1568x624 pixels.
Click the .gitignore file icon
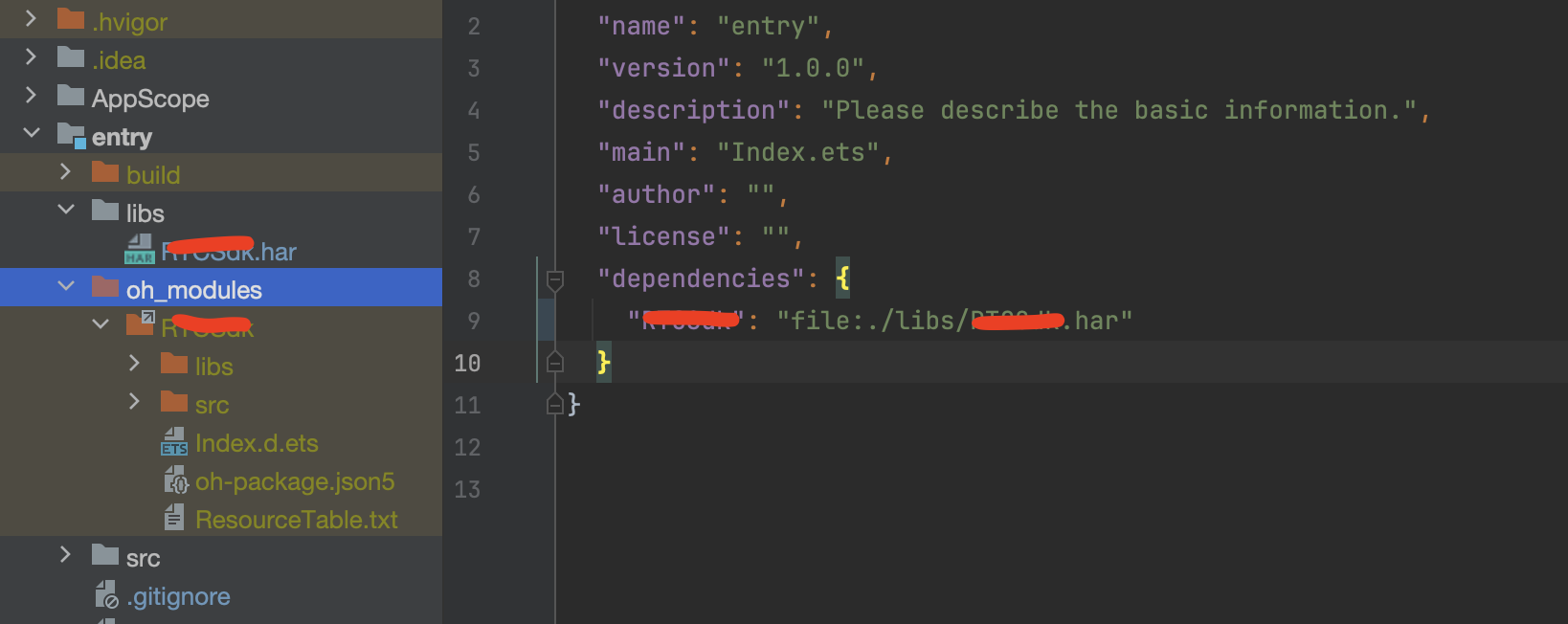[x=106, y=595]
